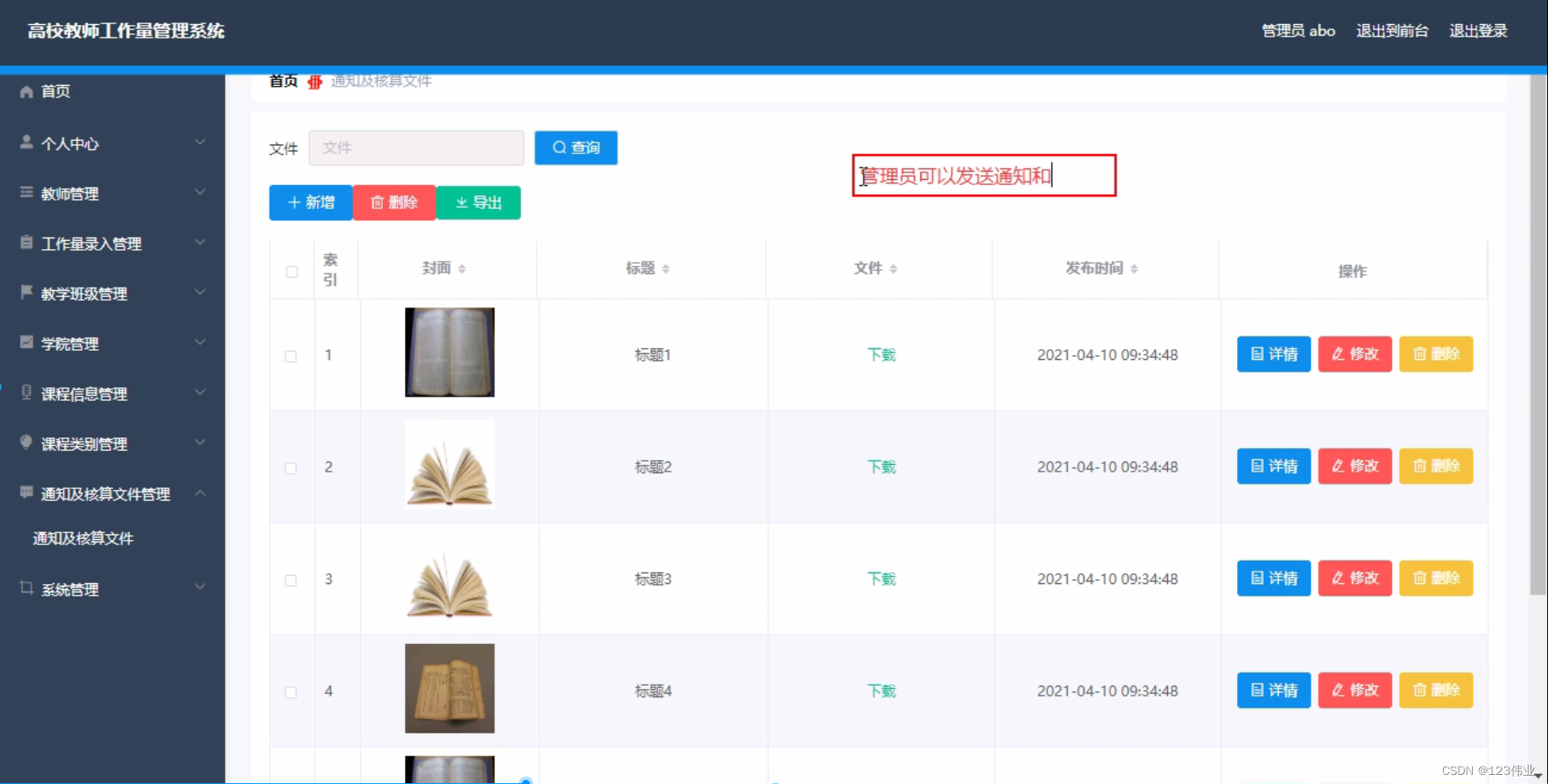The width and height of the screenshot is (1548, 784).
Task: Open 课程信息管理 using its book icon
Action: tap(26, 392)
